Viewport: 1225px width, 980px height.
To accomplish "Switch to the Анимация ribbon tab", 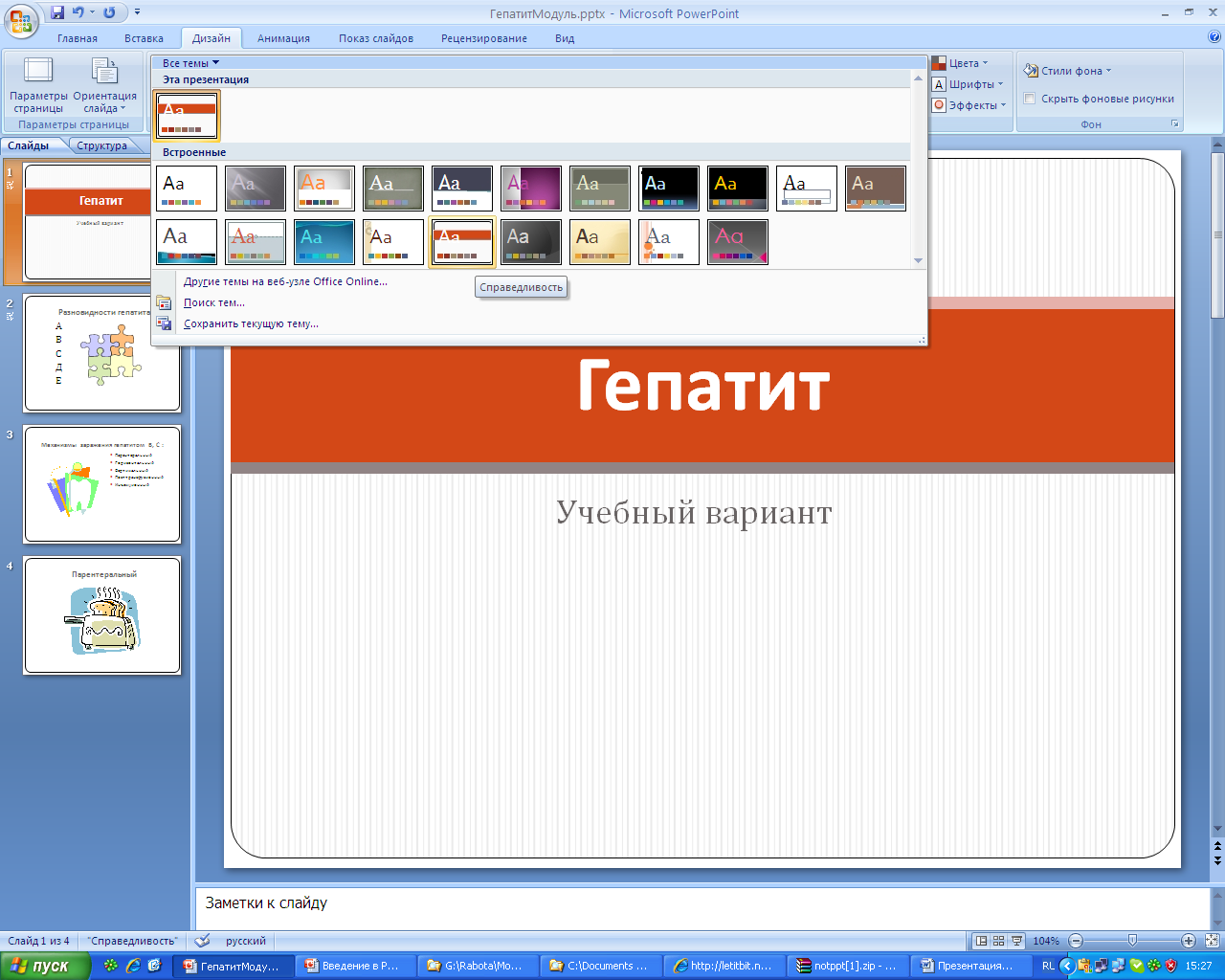I will 283,38.
